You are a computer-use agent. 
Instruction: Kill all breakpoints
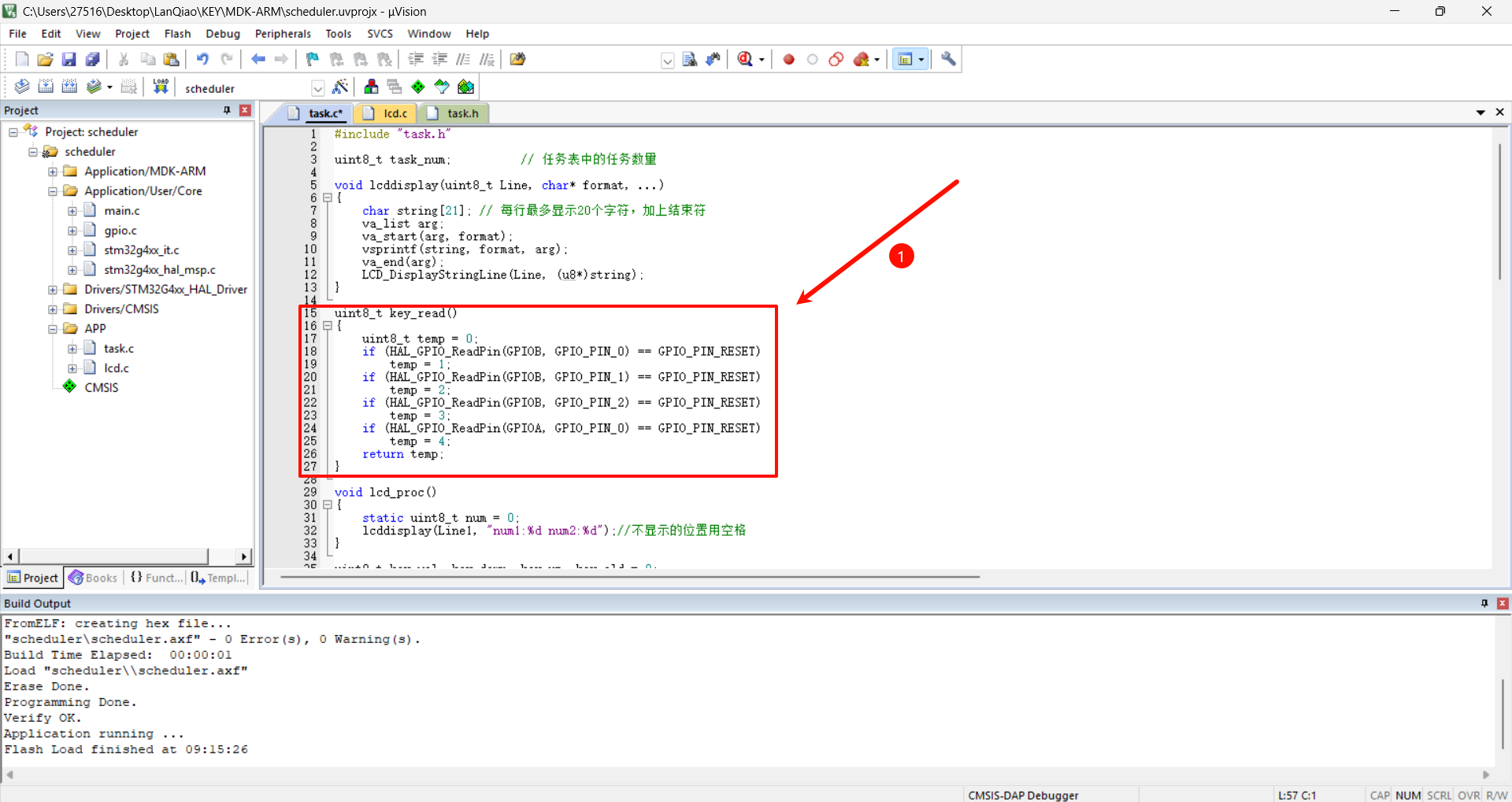point(862,59)
